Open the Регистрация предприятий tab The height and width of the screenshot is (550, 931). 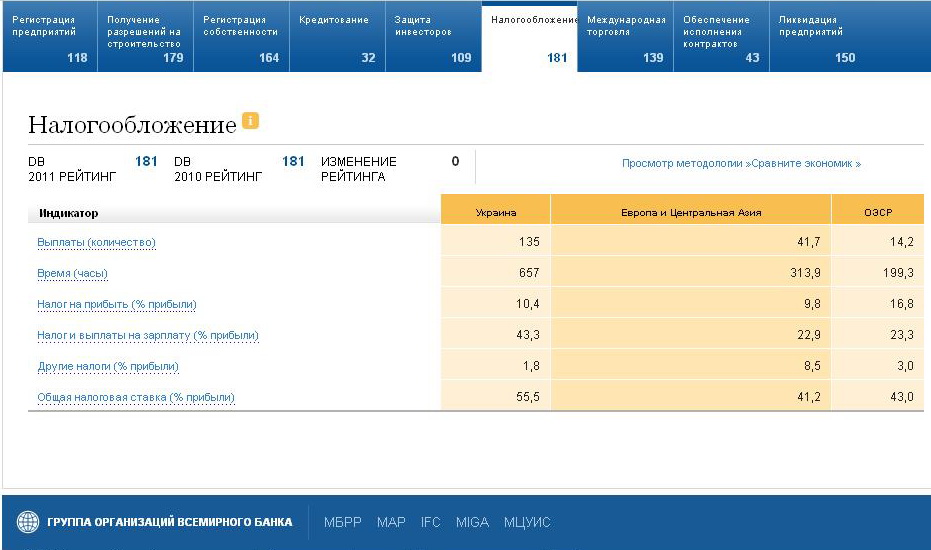click(49, 38)
